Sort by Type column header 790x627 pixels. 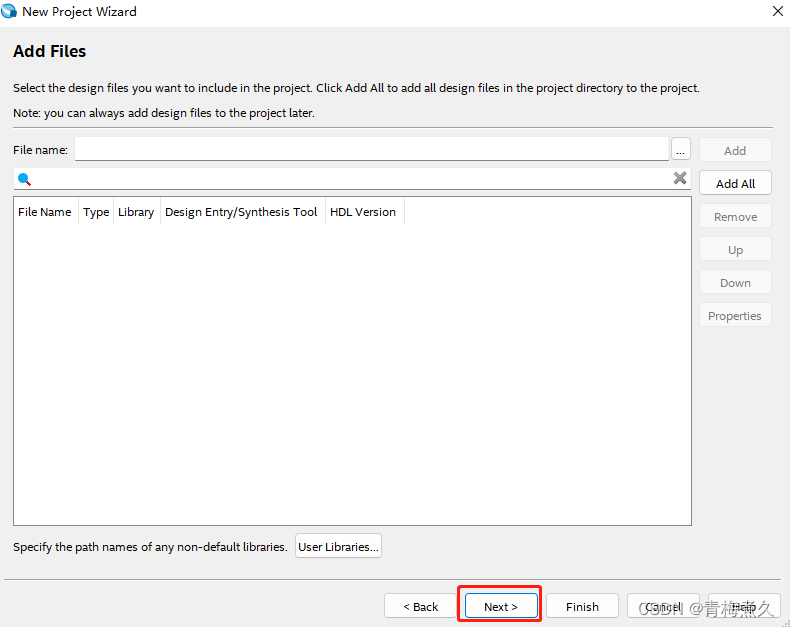96,212
